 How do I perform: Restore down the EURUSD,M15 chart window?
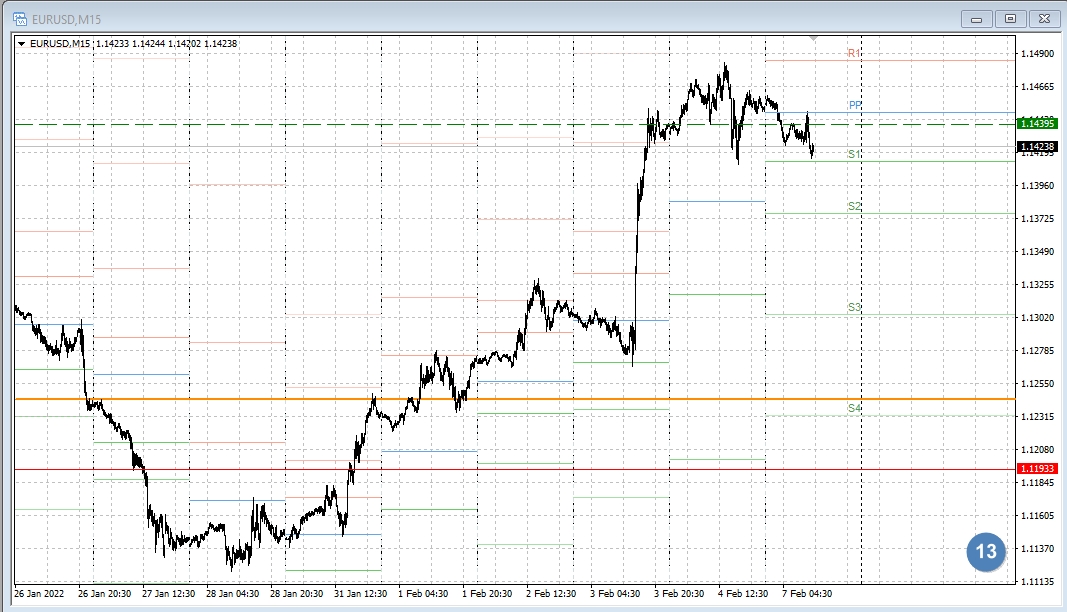click(x=1010, y=18)
